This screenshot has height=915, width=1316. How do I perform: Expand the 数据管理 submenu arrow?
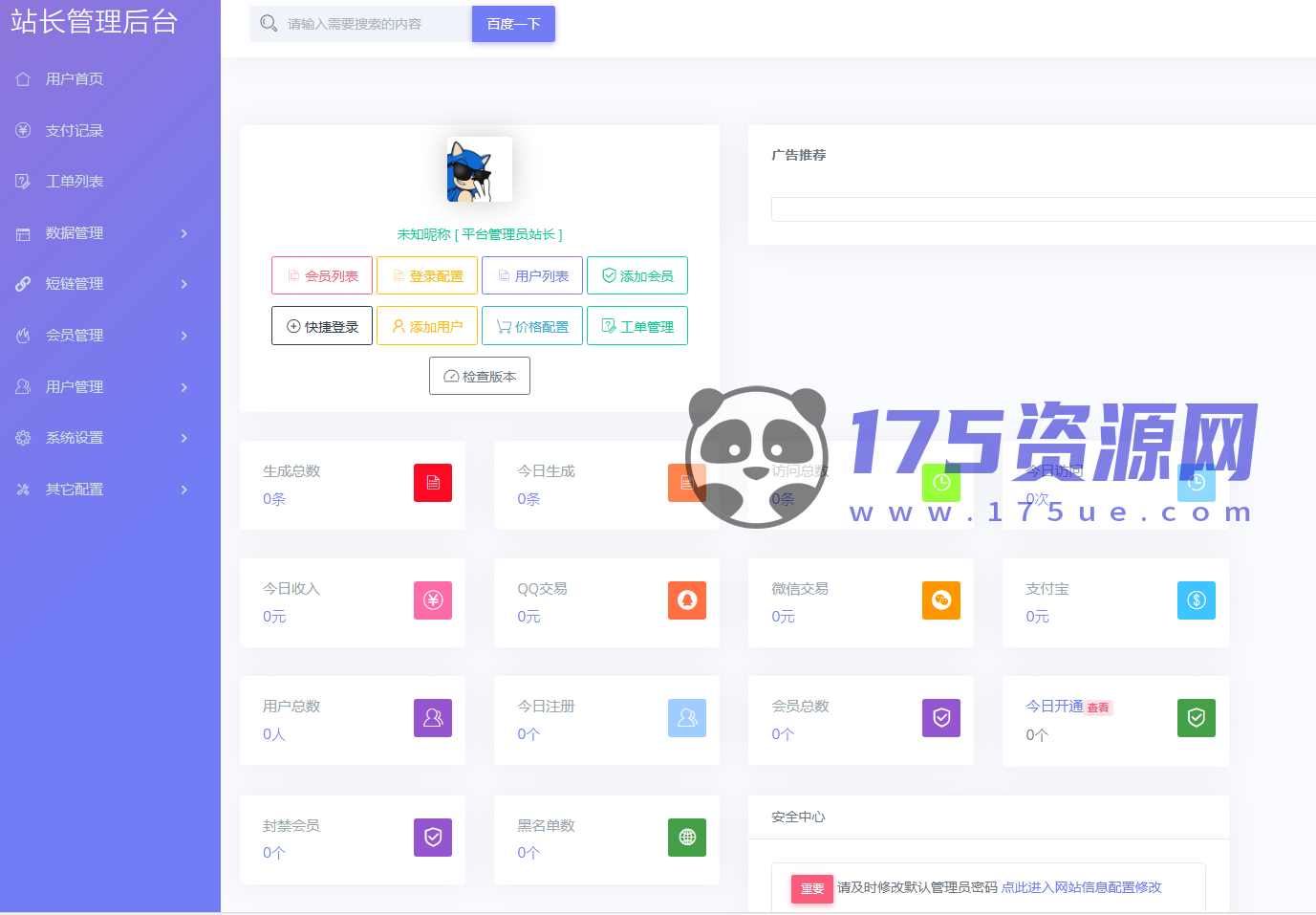click(x=184, y=233)
